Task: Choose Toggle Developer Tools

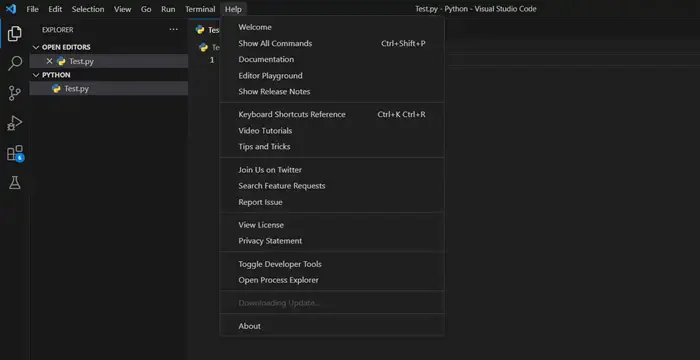Action: (x=332, y=264)
